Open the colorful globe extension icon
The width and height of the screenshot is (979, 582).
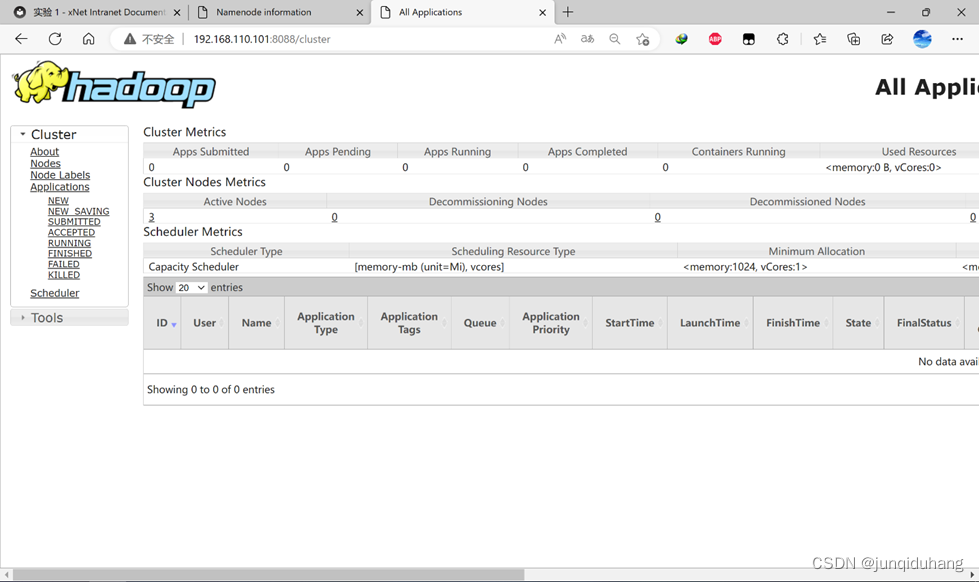click(x=681, y=39)
